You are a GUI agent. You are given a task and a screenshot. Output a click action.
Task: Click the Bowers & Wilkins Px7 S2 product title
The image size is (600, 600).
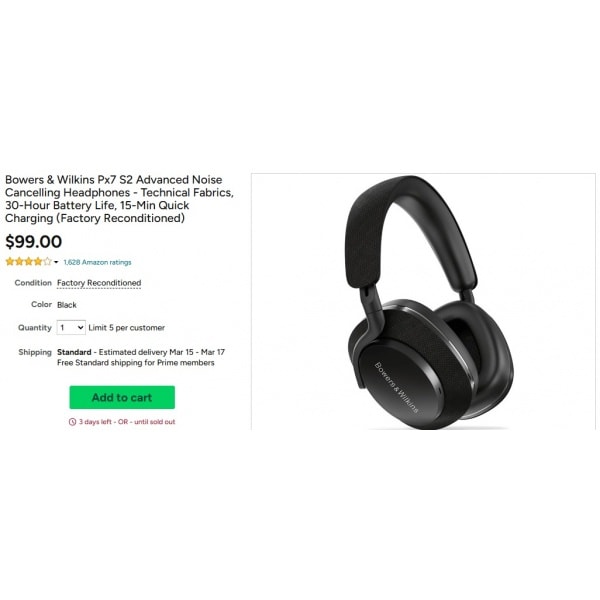click(x=119, y=199)
